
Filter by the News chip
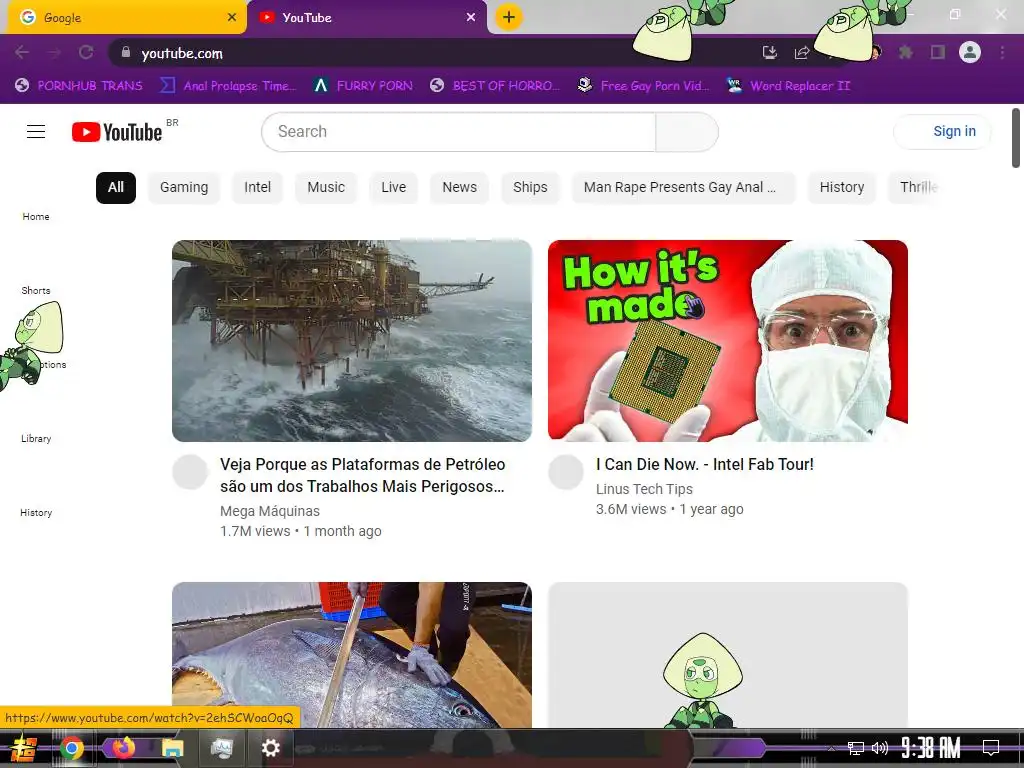[x=460, y=187]
